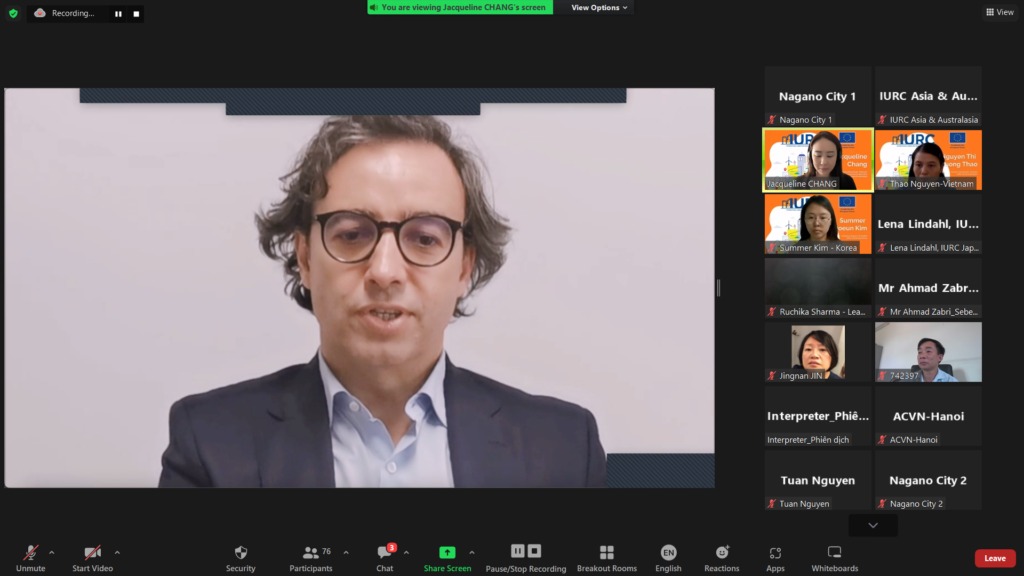Show more participants with the down chevron
This screenshot has width=1024, height=576.
tap(873, 525)
